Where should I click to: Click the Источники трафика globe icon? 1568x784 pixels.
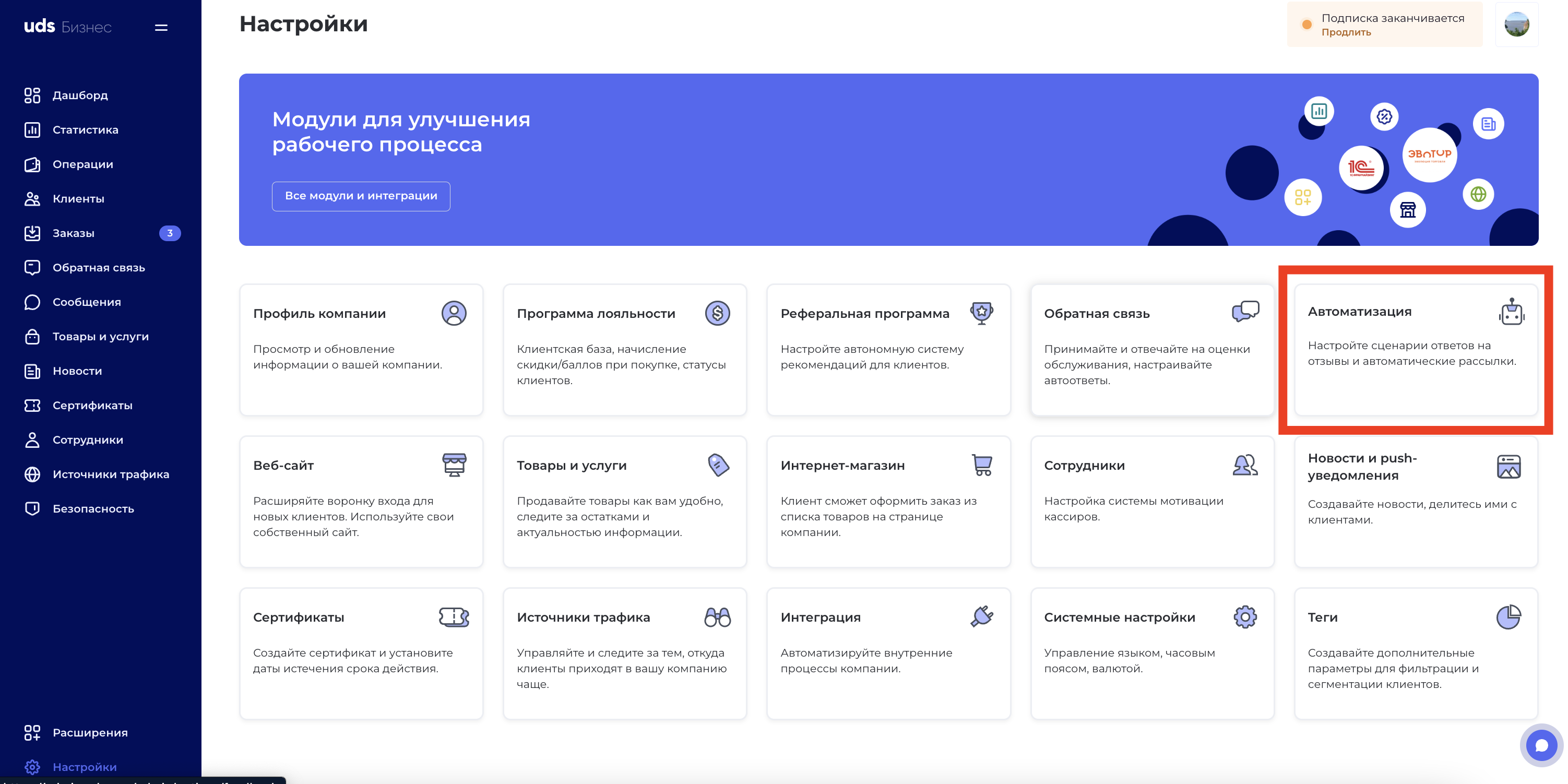click(x=32, y=474)
